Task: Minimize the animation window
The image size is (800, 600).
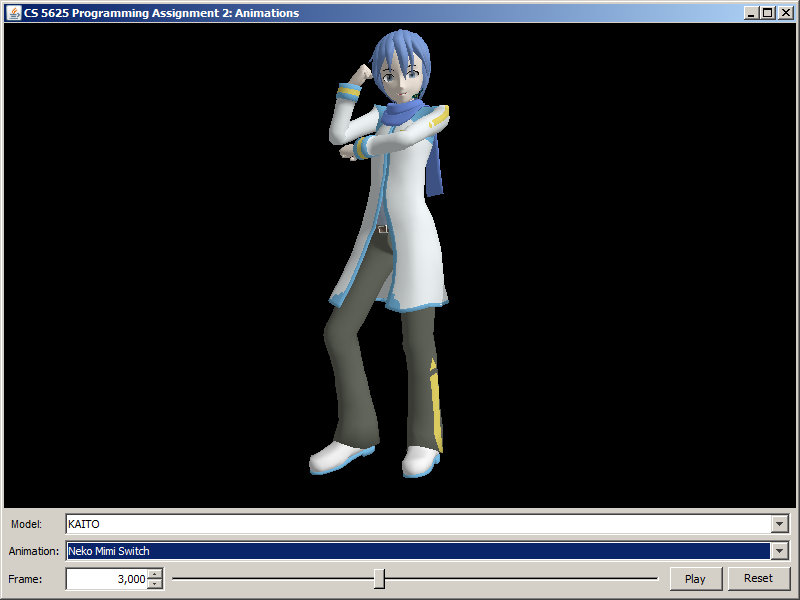Action: click(751, 13)
